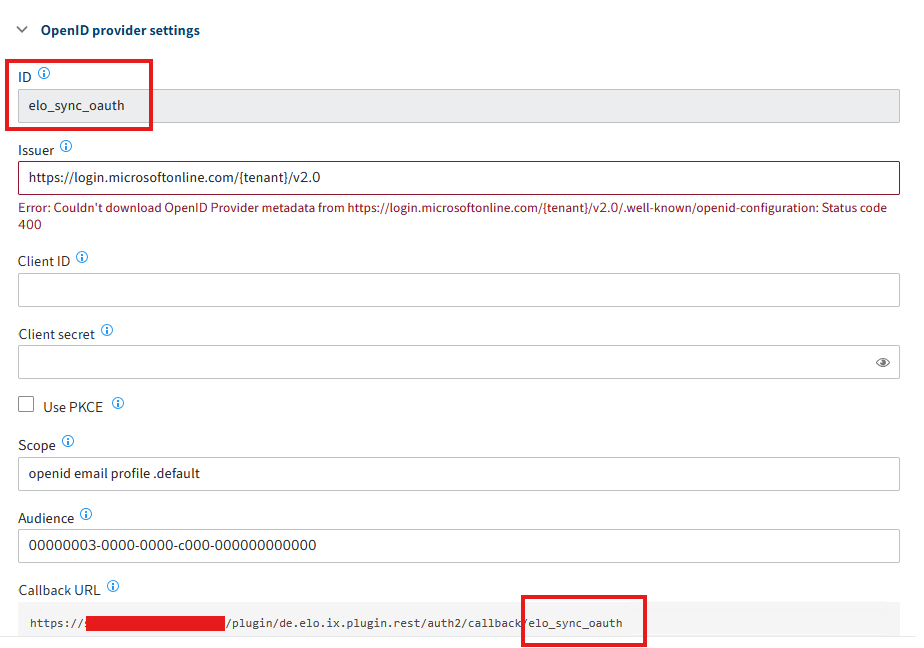The height and width of the screenshot is (648, 924).
Task: Click the OpenID provider settings header
Action: [x=120, y=30]
